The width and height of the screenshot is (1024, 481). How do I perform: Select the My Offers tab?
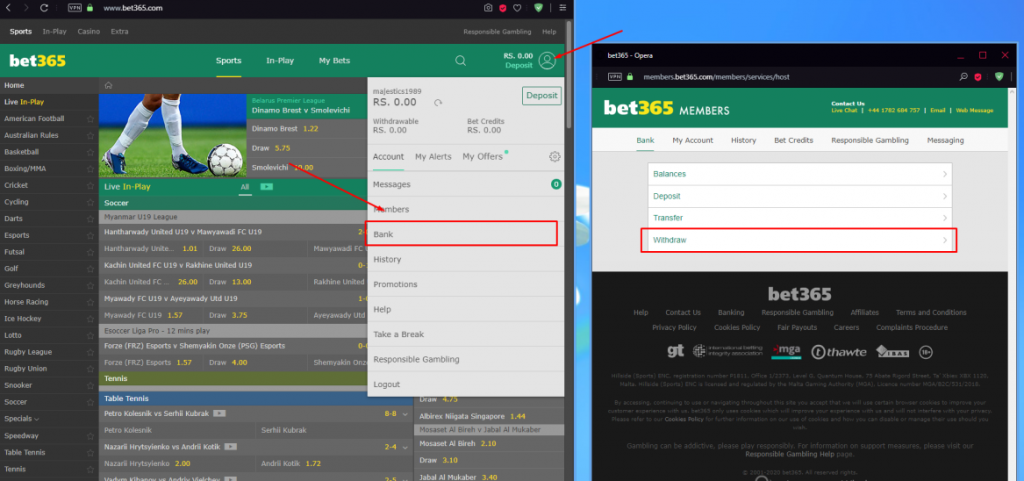coord(483,157)
